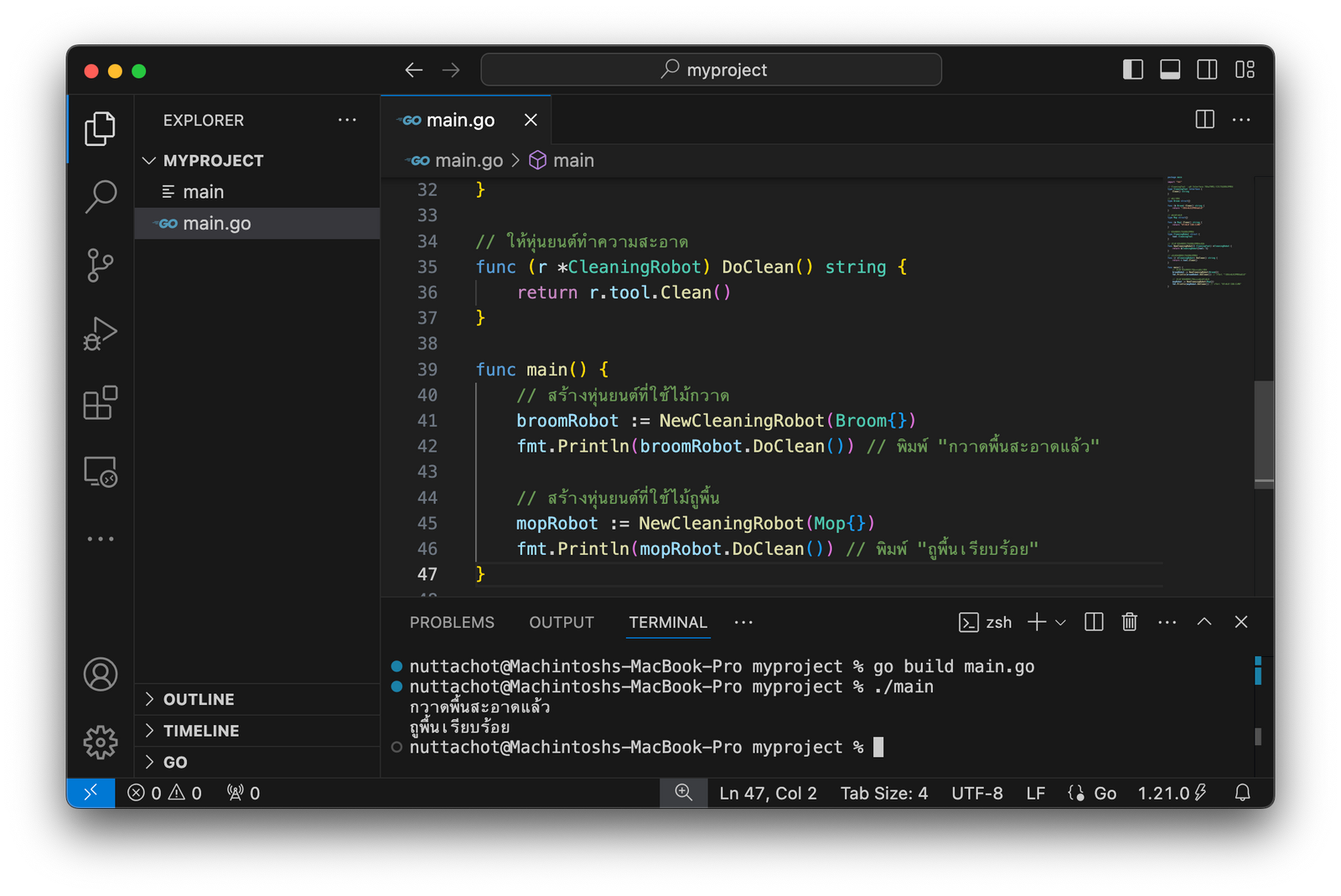
Task: Open the Remote Explorer icon
Action: click(101, 472)
